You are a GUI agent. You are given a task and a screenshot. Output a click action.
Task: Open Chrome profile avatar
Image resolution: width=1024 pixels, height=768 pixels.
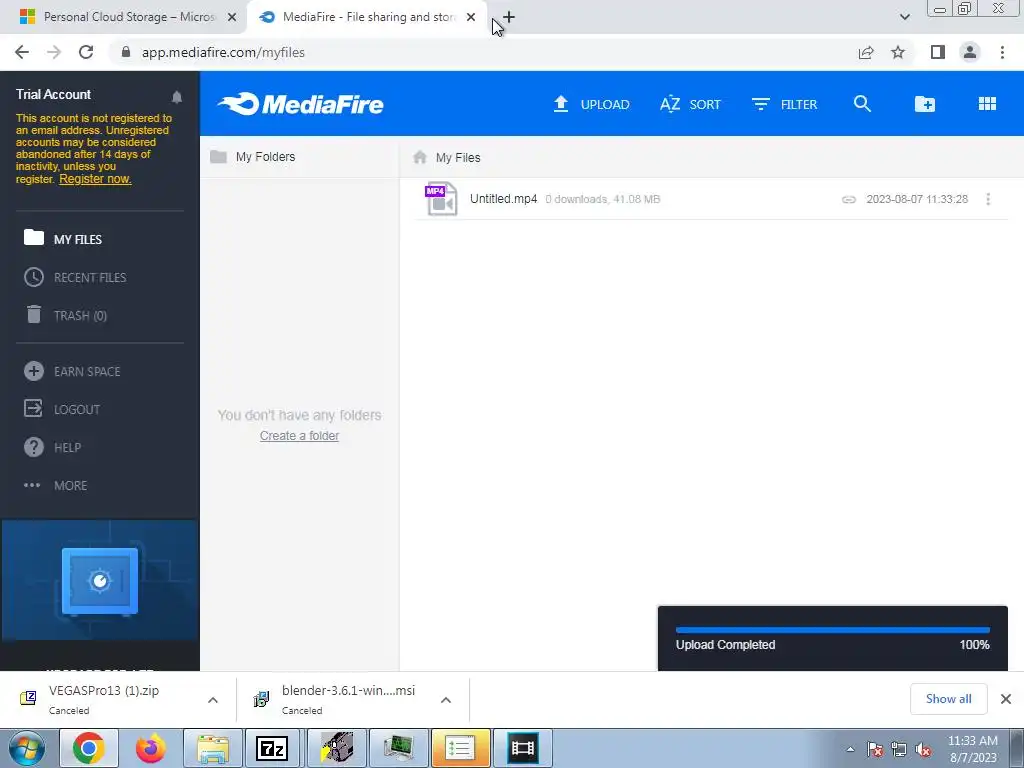(x=970, y=52)
